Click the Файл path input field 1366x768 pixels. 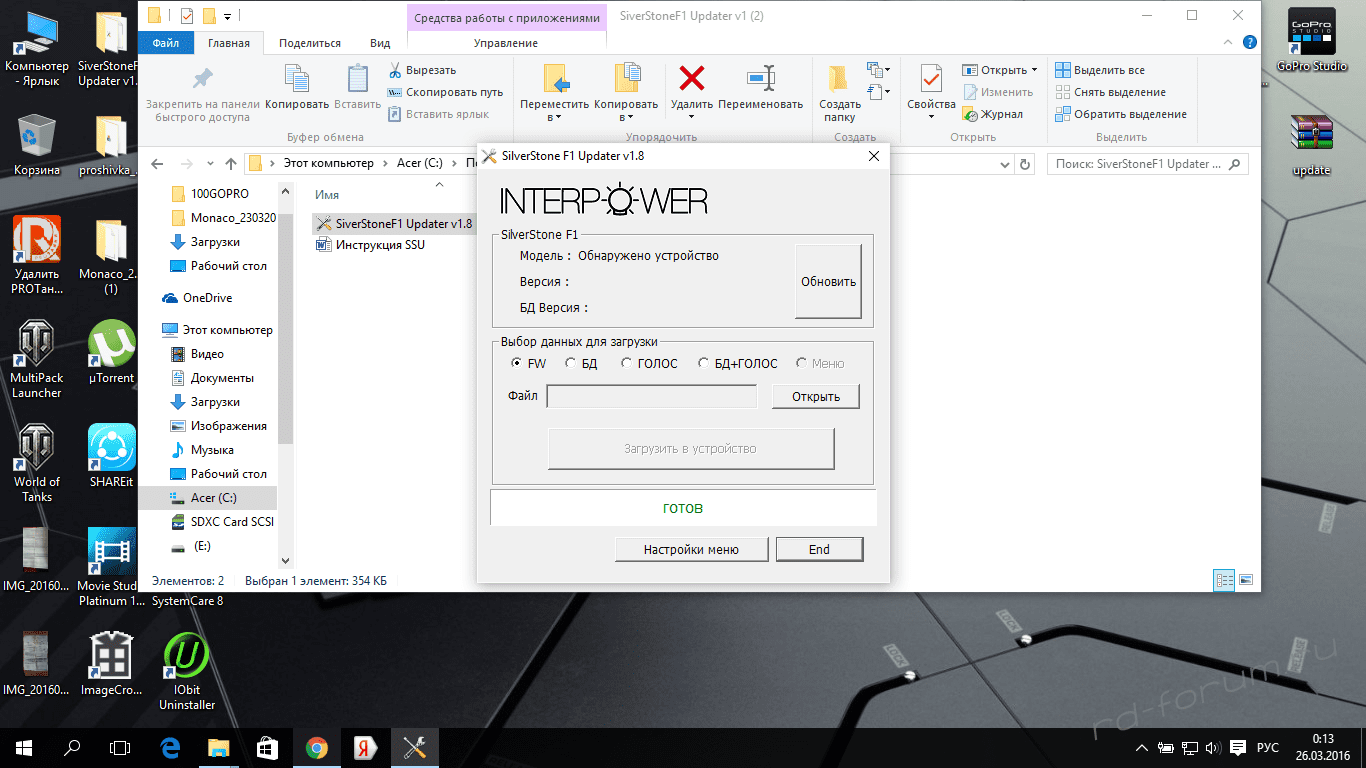[652, 397]
